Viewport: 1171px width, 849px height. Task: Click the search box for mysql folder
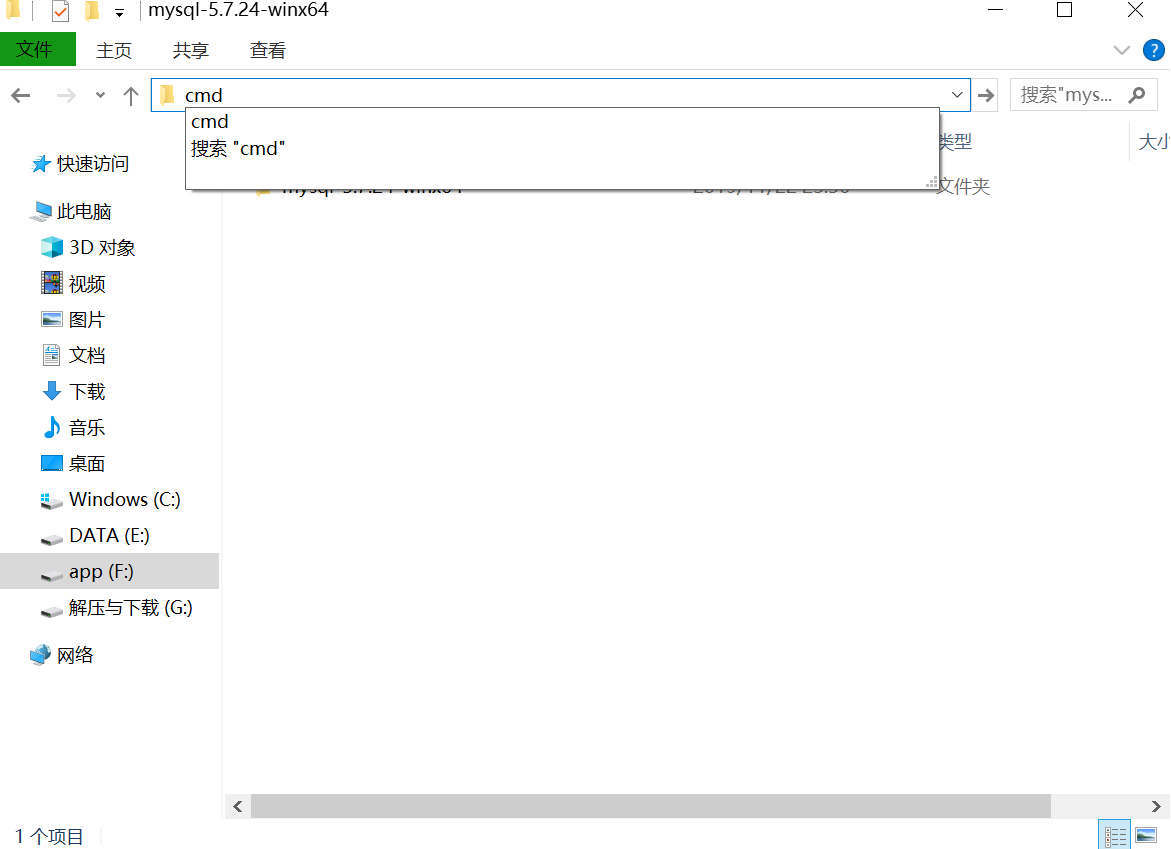(x=1083, y=95)
